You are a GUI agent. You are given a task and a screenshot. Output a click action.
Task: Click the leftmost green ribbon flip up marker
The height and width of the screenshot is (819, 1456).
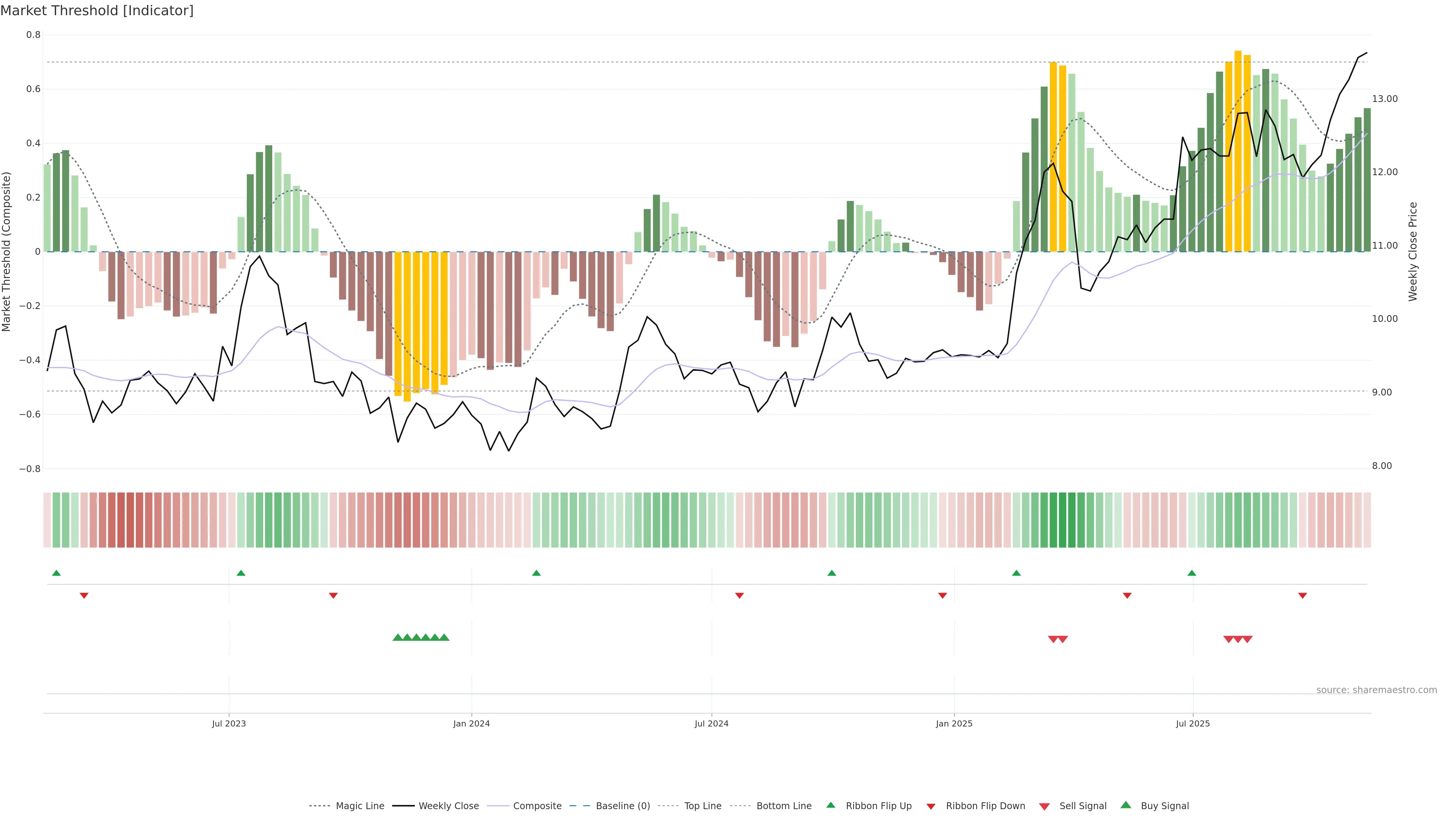coord(56,573)
